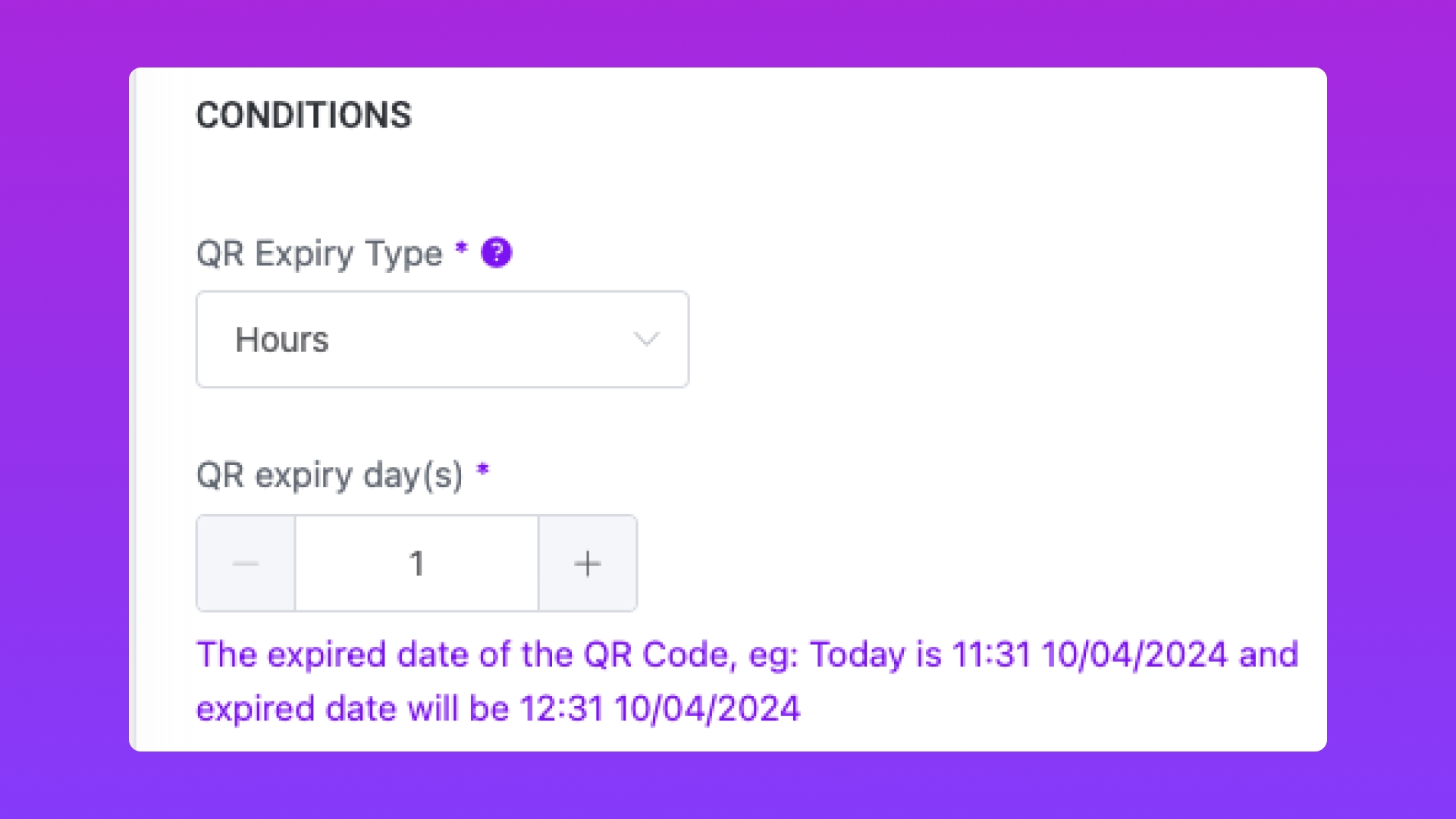This screenshot has height=819, width=1456.
Task: Click the QR Expiry Type help icon
Action: 497,253
